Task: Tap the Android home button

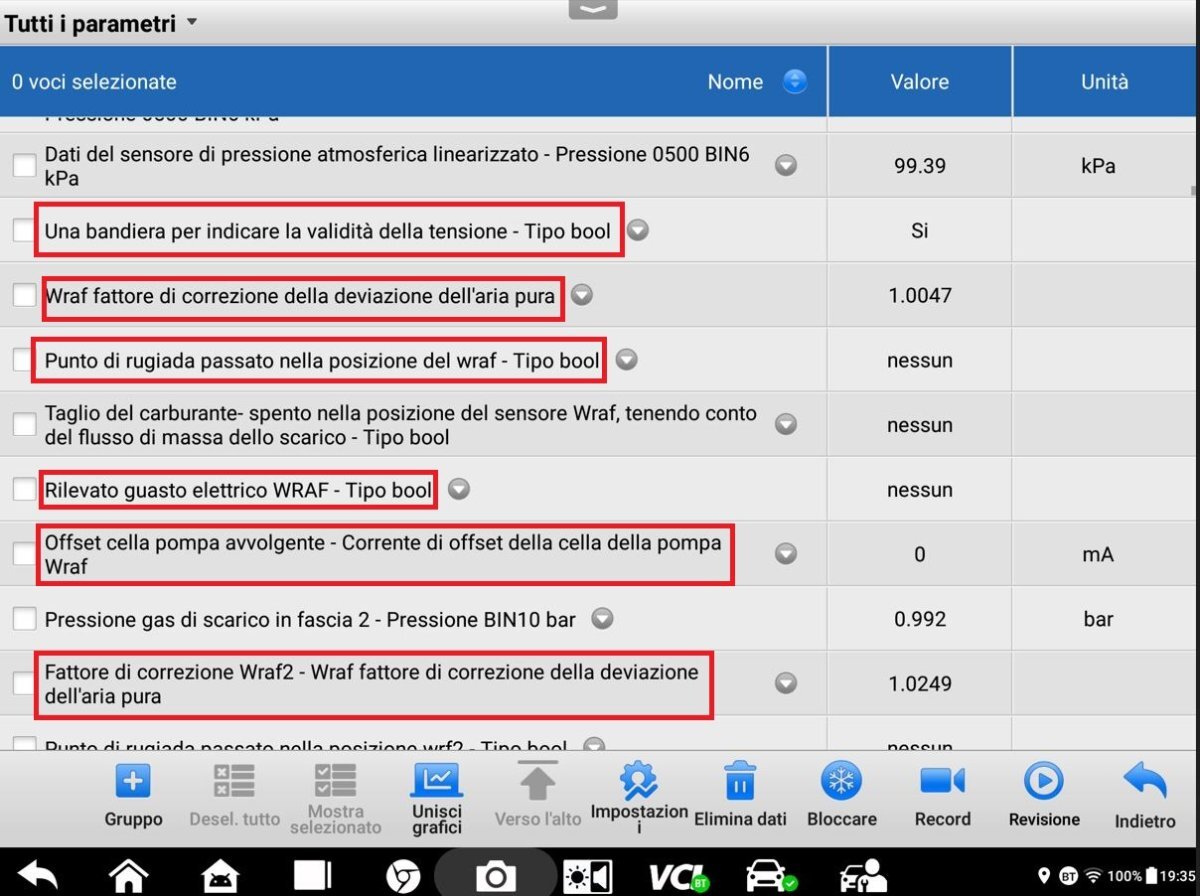Action: (129, 876)
